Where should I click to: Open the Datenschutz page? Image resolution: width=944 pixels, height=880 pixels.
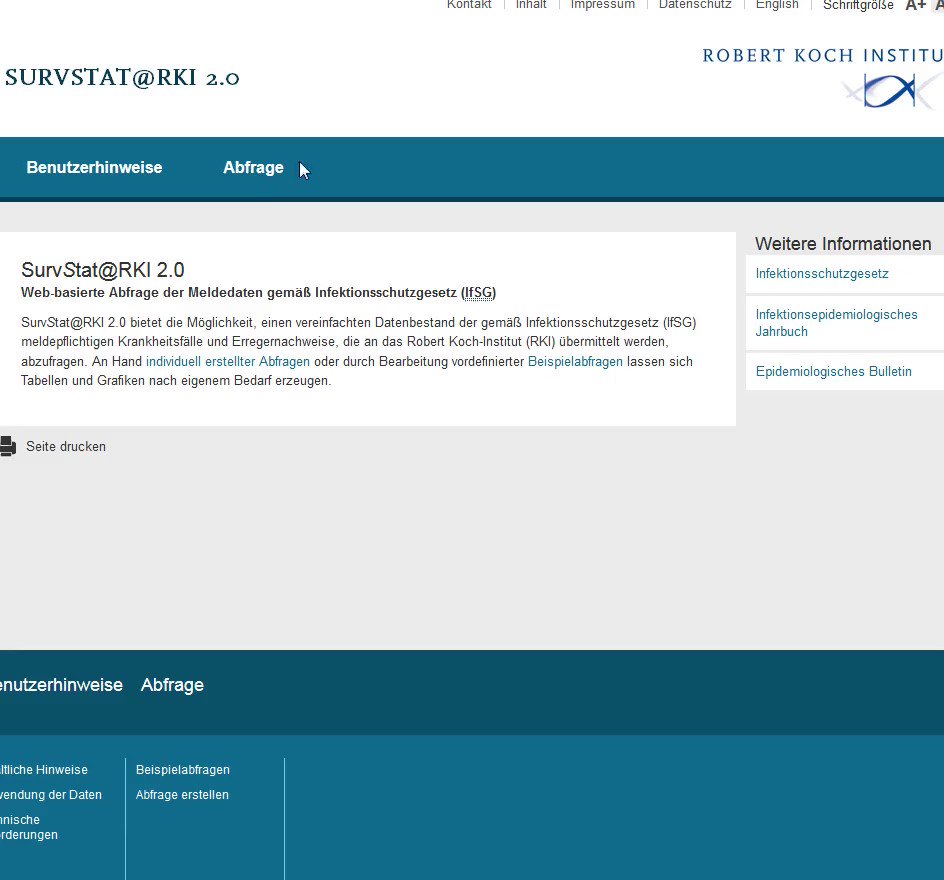pyautogui.click(x=695, y=5)
